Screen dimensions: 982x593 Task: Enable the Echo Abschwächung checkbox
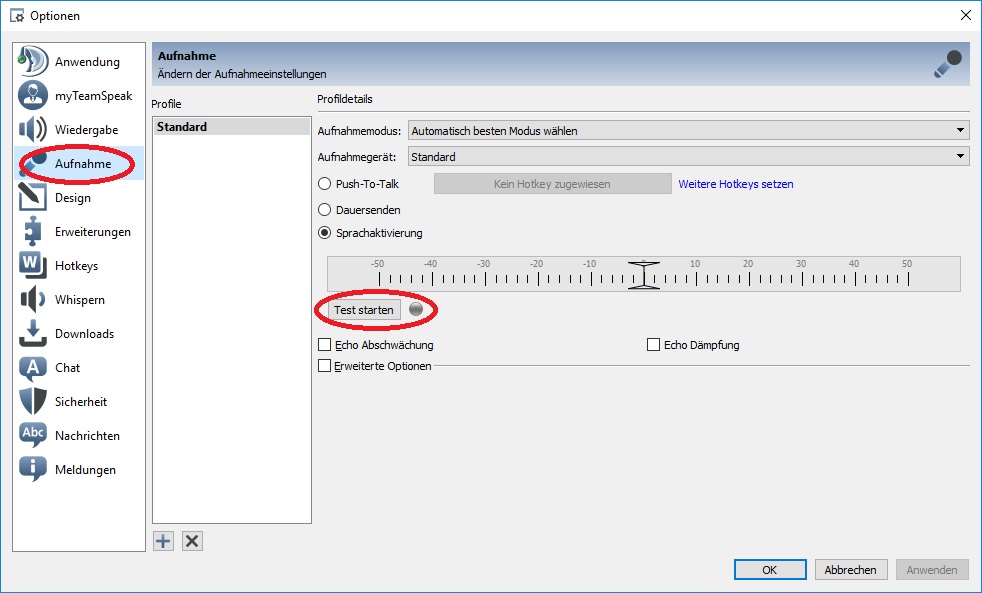[x=324, y=345]
